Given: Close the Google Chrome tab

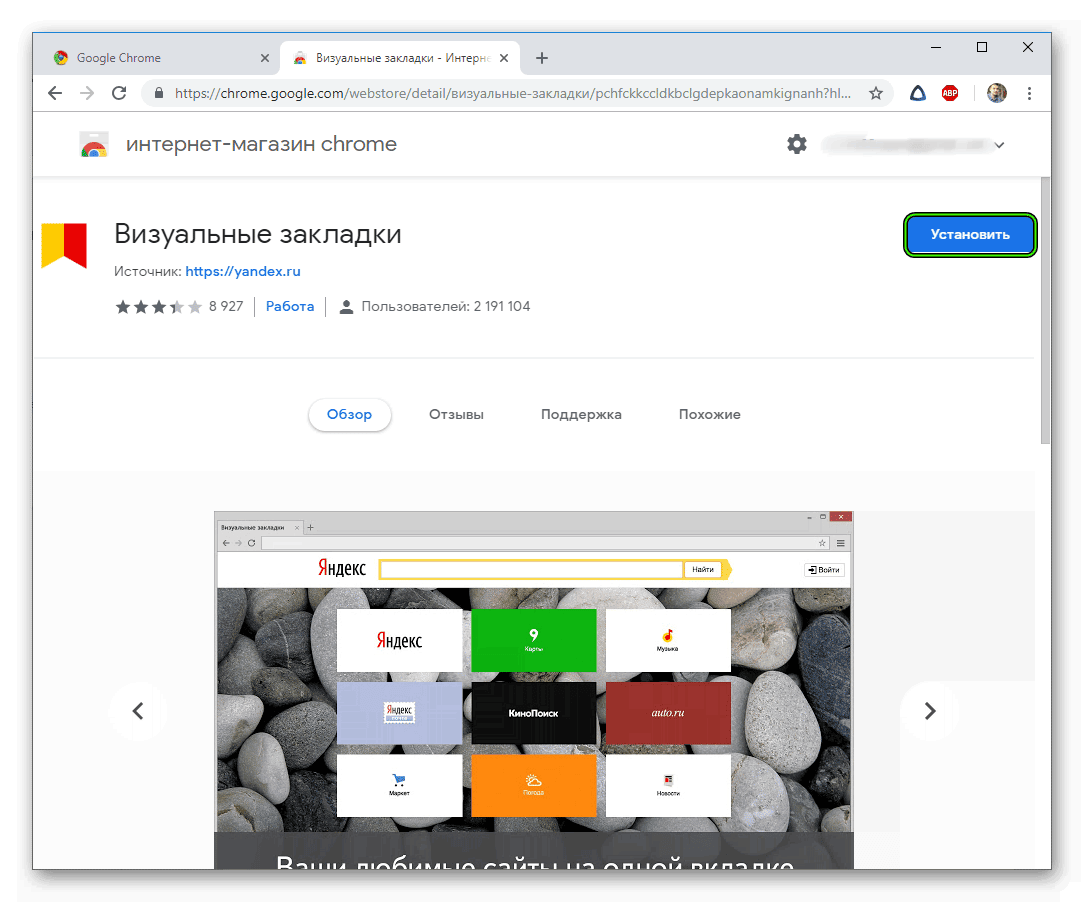Looking at the screenshot, I should click(264, 58).
